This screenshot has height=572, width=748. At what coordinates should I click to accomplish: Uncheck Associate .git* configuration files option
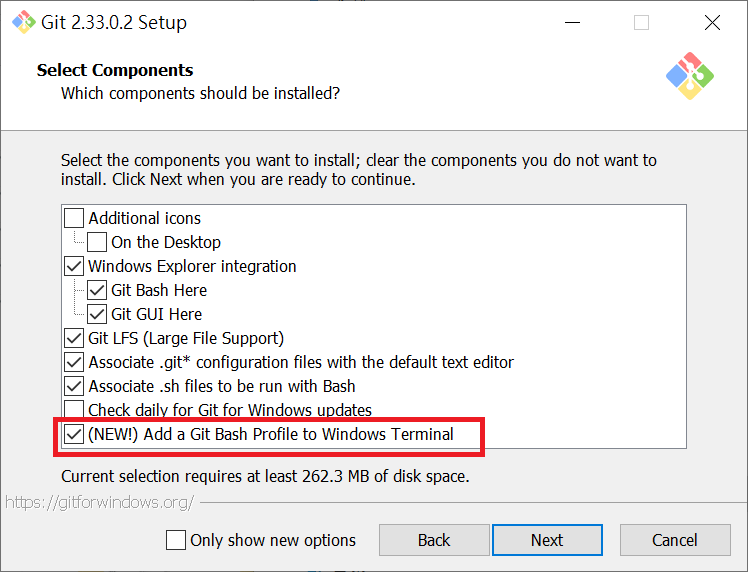coord(74,362)
